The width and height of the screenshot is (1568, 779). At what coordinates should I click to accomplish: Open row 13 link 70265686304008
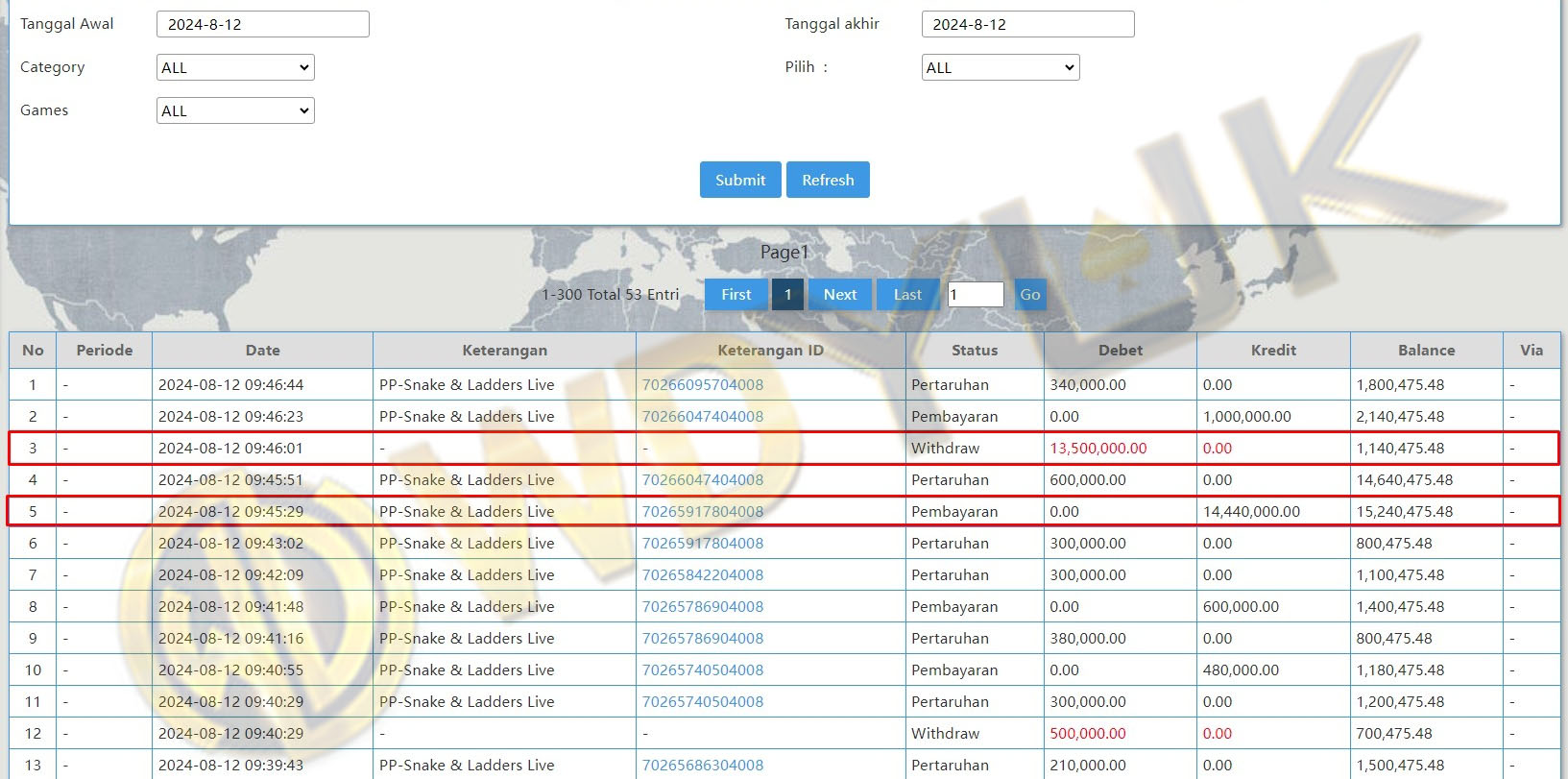[703, 765]
